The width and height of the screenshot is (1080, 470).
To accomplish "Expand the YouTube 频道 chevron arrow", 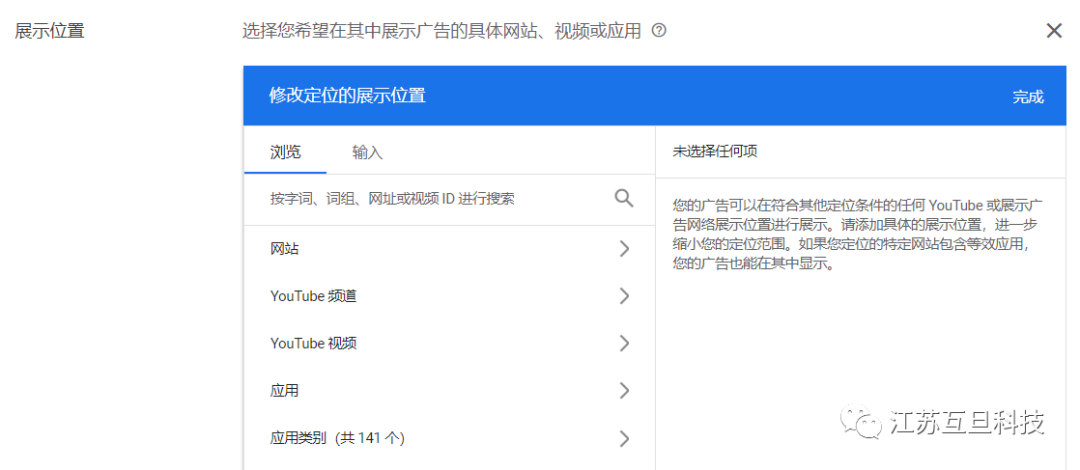I will 624,296.
